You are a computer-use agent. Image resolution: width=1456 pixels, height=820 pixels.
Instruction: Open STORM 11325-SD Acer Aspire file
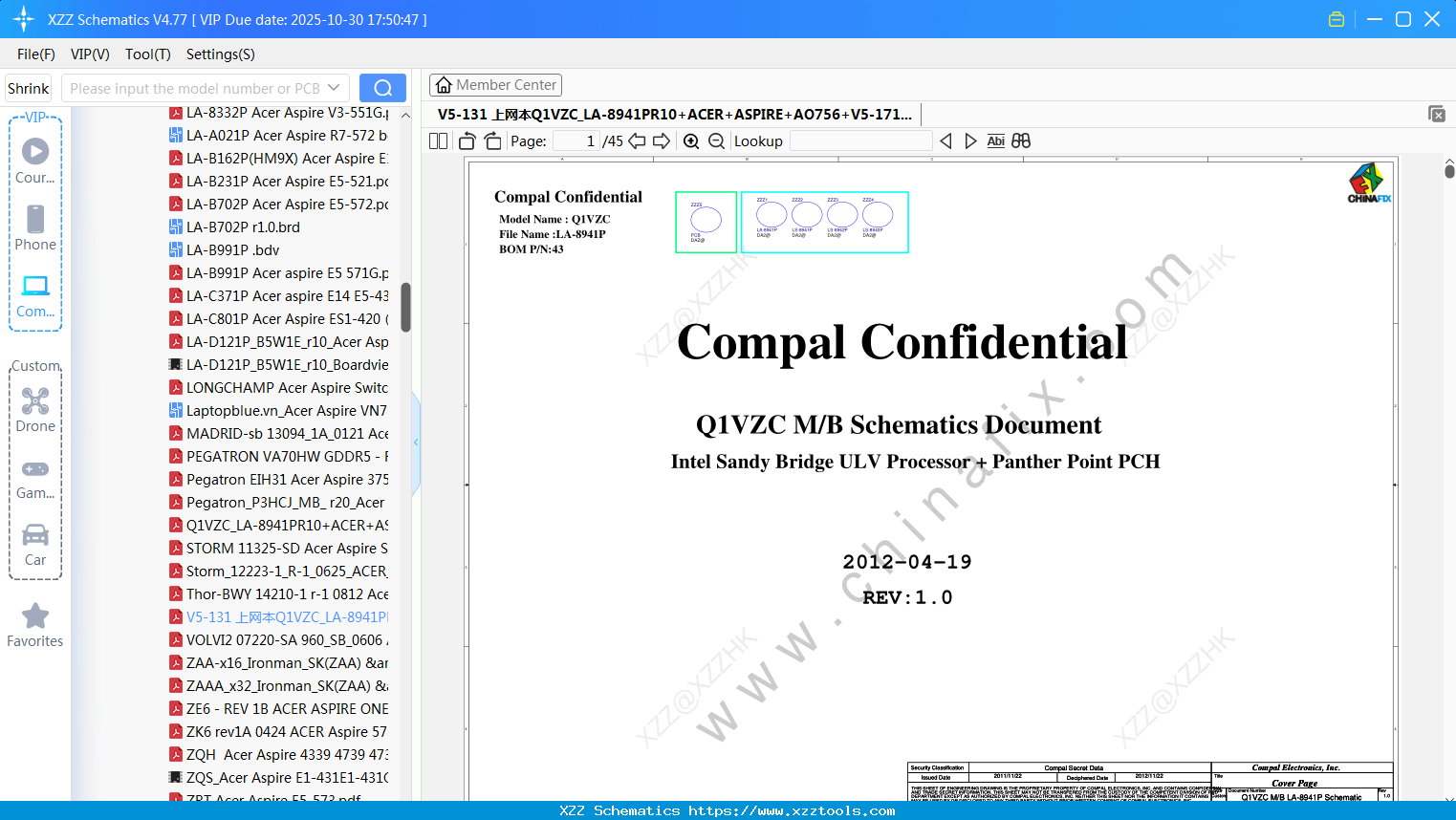279,549
